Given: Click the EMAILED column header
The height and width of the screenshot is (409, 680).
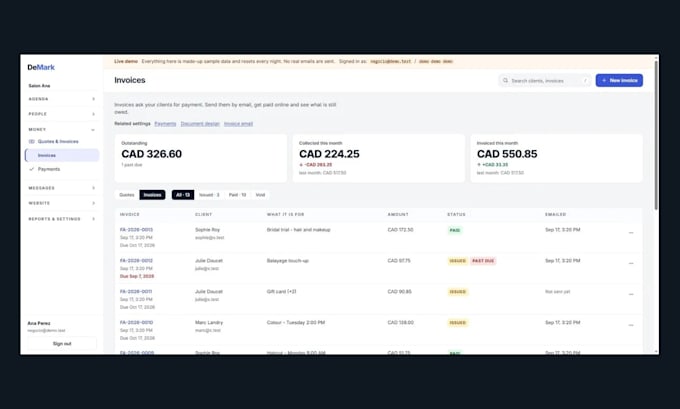Looking at the screenshot, I should coord(556,214).
